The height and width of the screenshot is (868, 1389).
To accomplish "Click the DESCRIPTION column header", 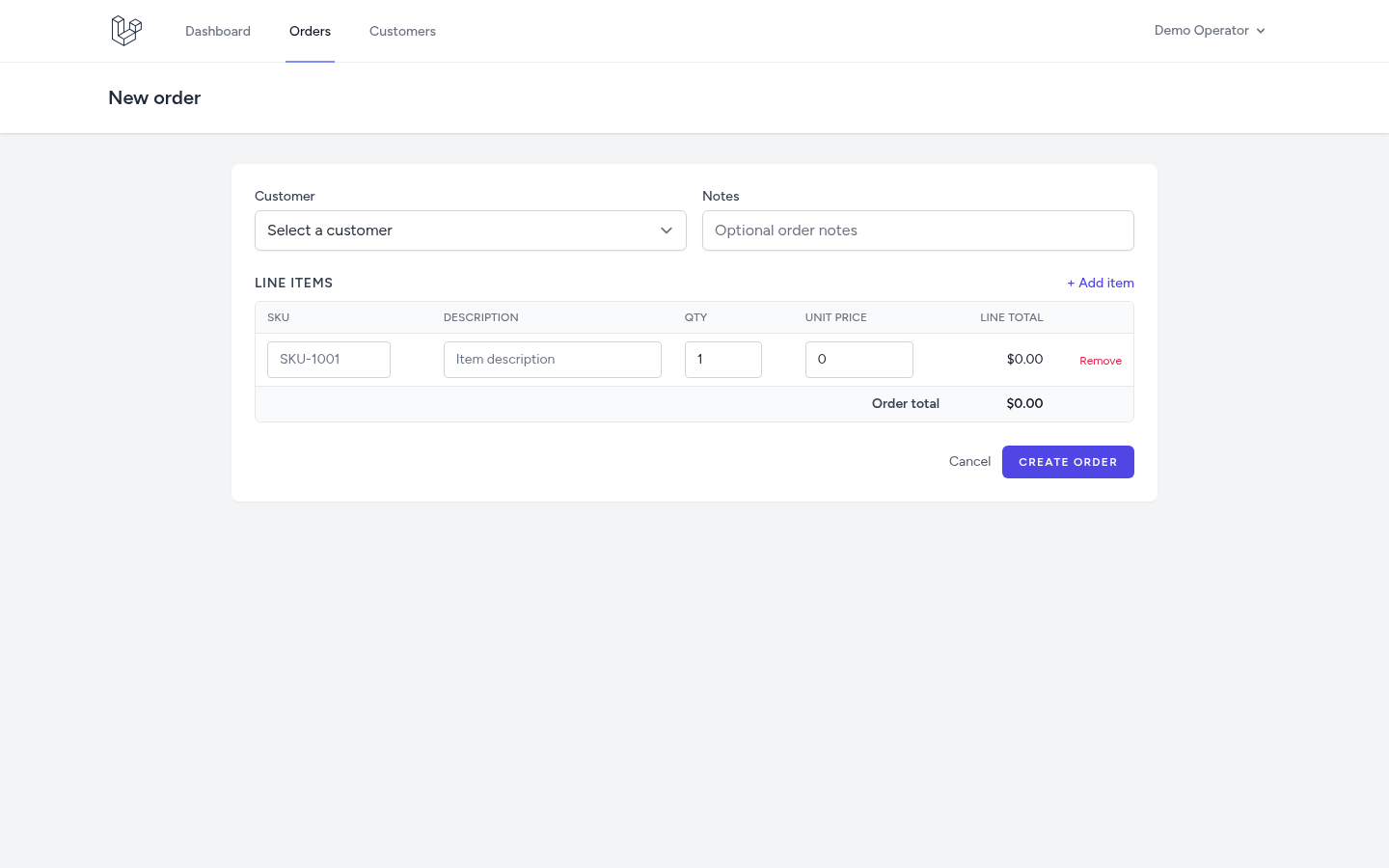I will (x=481, y=317).
